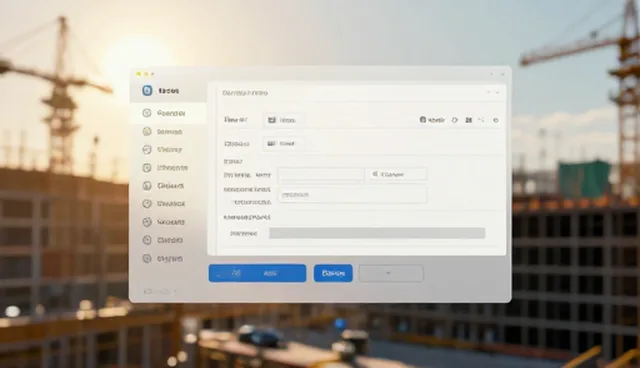This screenshot has height=368, width=640.
Task: Focus the wide text field with placeholder text
Action: click(x=353, y=195)
